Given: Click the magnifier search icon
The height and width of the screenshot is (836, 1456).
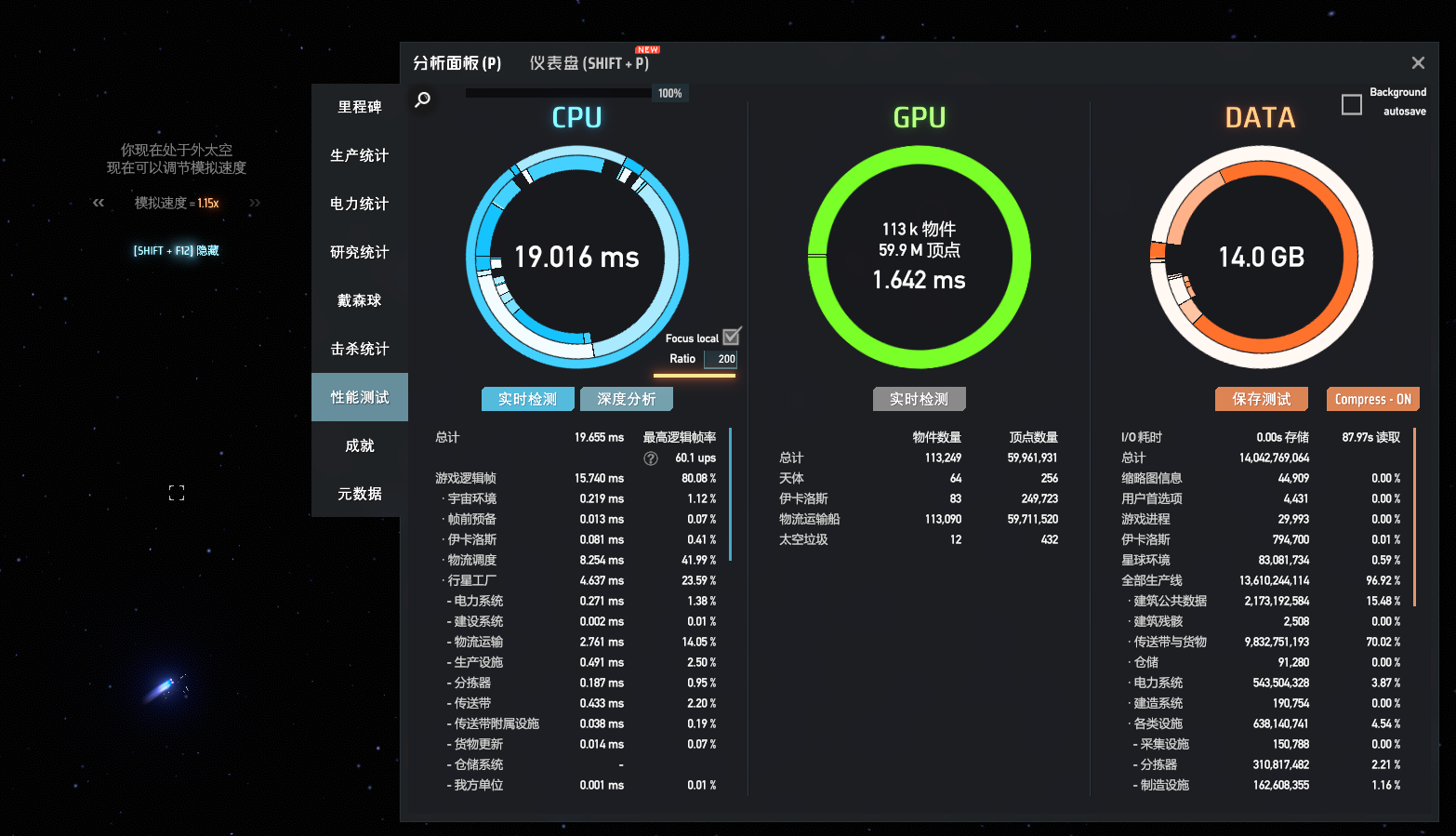Looking at the screenshot, I should [422, 99].
